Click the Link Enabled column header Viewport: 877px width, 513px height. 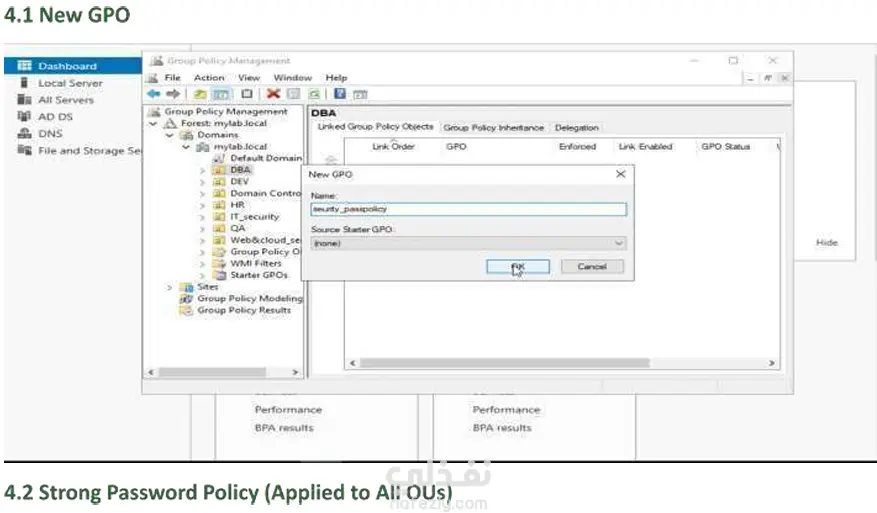click(645, 147)
